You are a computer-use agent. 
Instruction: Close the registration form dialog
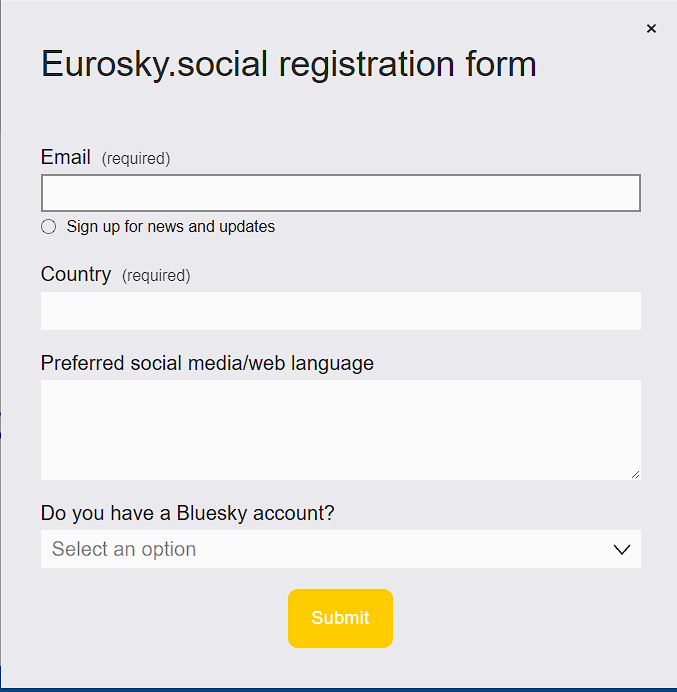click(651, 29)
